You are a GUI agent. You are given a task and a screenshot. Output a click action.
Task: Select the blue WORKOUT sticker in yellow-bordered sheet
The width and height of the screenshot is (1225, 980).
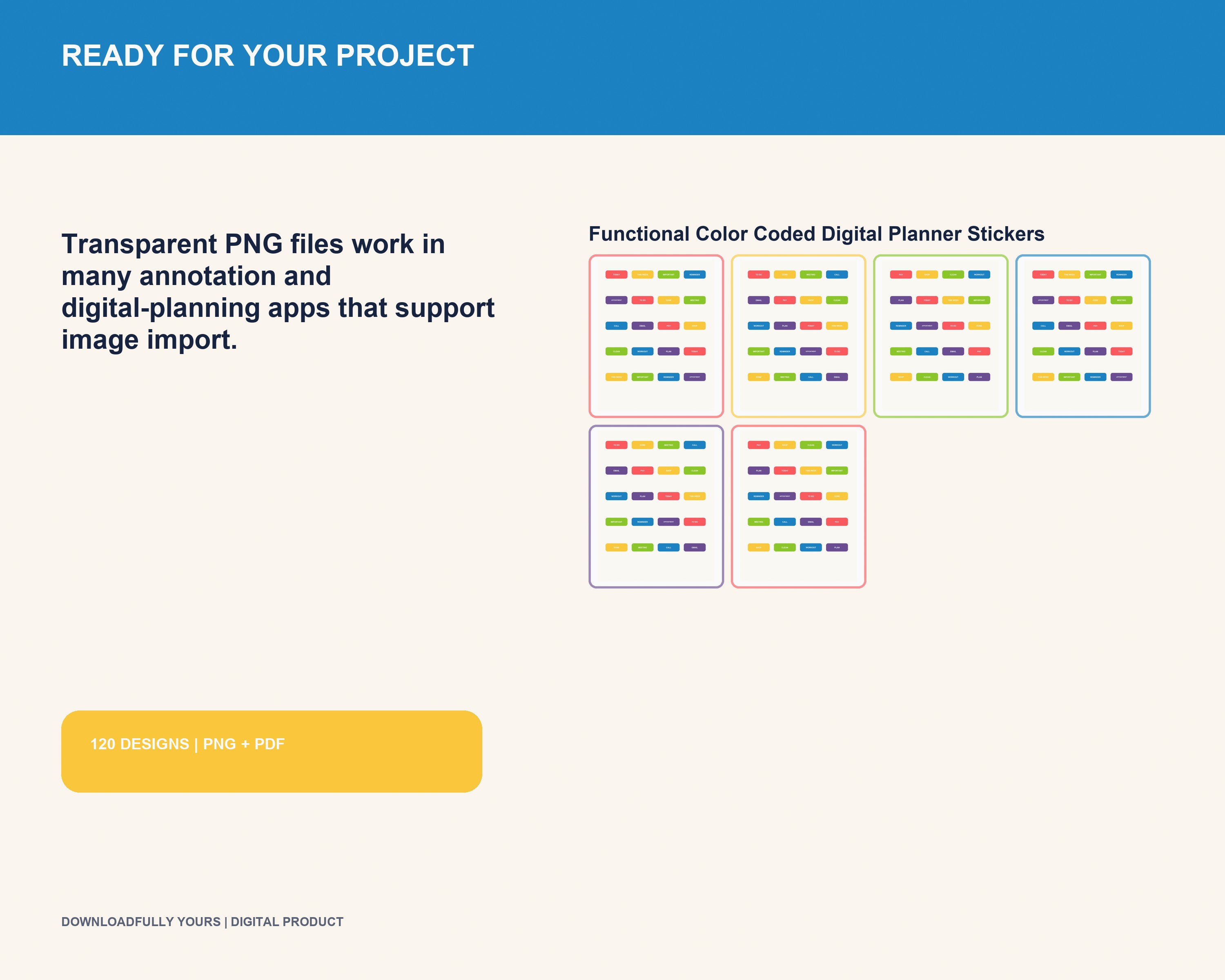[759, 325]
